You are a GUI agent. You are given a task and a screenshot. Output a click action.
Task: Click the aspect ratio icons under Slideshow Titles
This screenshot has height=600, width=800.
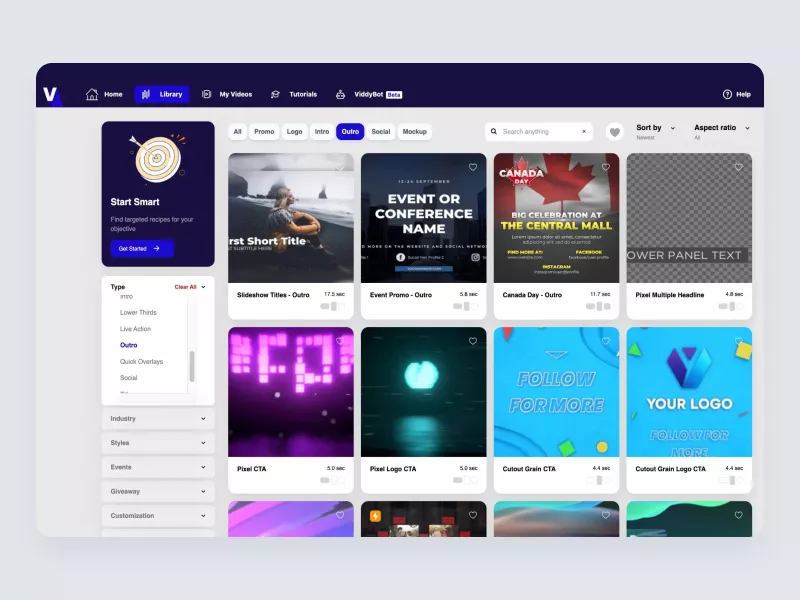coord(333,306)
